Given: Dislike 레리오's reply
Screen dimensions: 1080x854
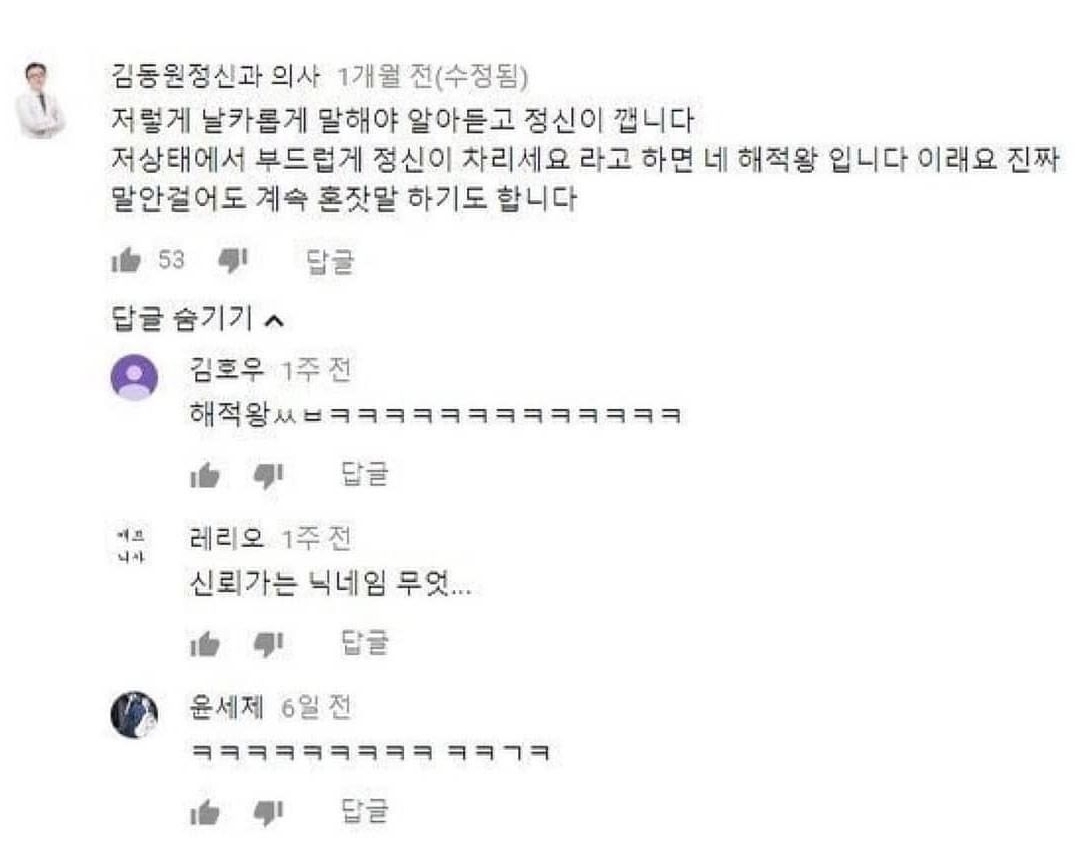Looking at the screenshot, I should [268, 644].
